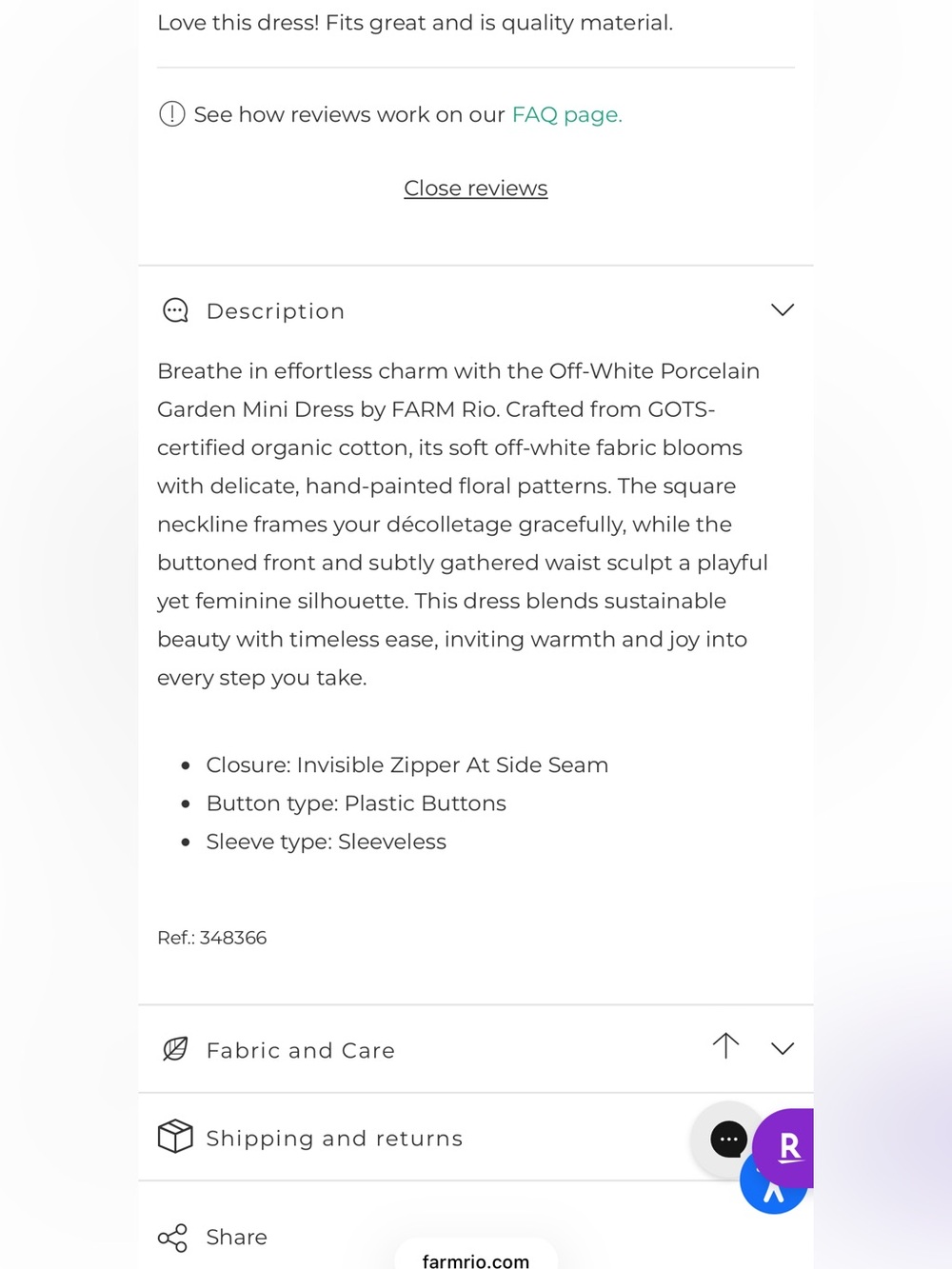Click the Share network icon
952x1269 pixels.
[x=172, y=1238]
